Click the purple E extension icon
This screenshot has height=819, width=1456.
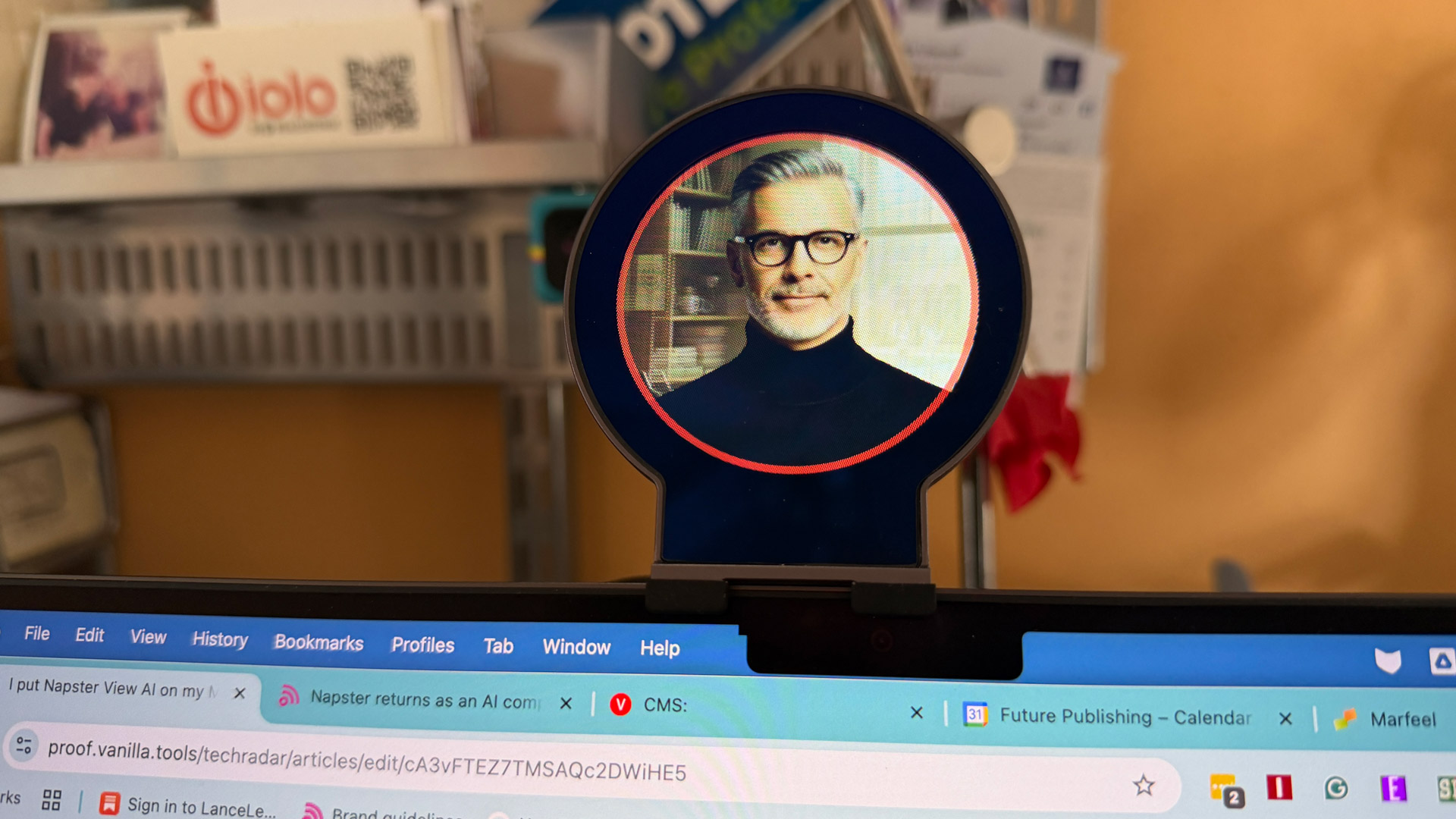click(1393, 789)
